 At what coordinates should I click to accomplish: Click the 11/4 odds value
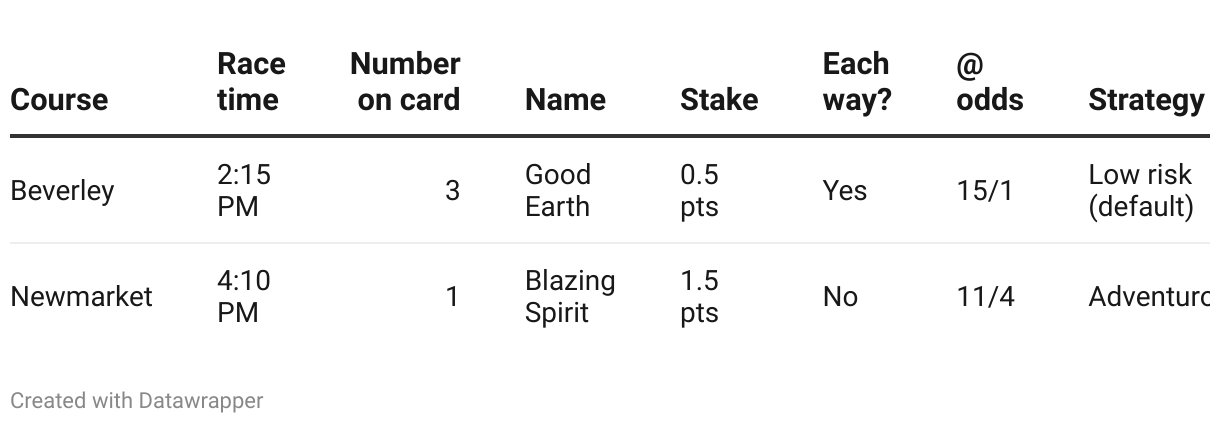coord(985,297)
